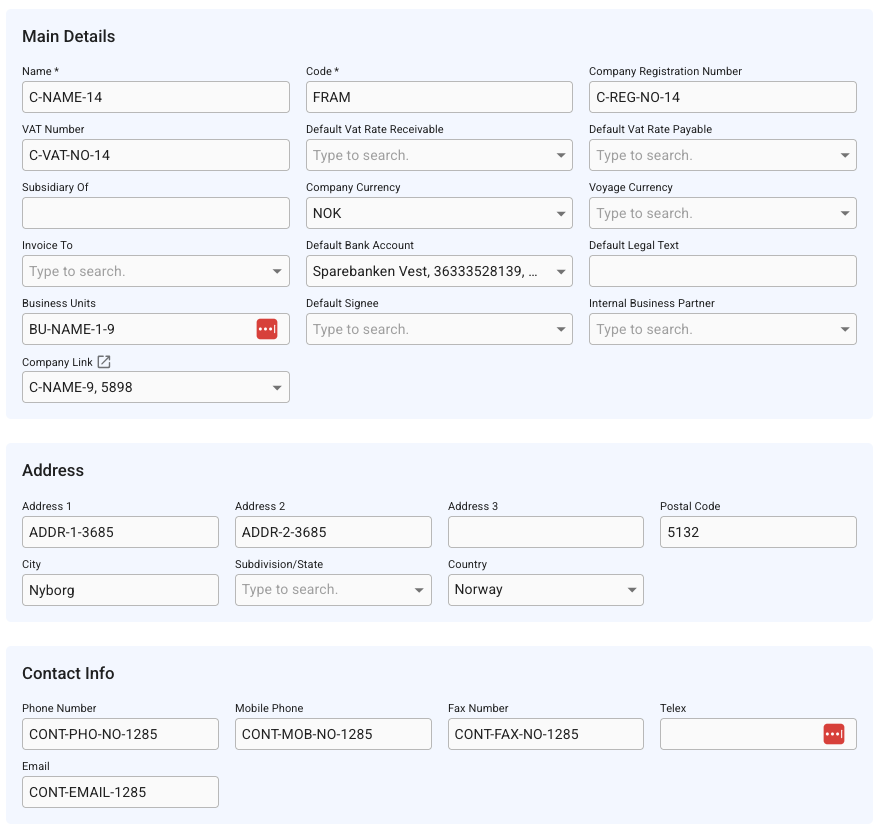Open the Country dropdown showing Norway
Screen dimensions: 882x838
pyautogui.click(x=631, y=590)
